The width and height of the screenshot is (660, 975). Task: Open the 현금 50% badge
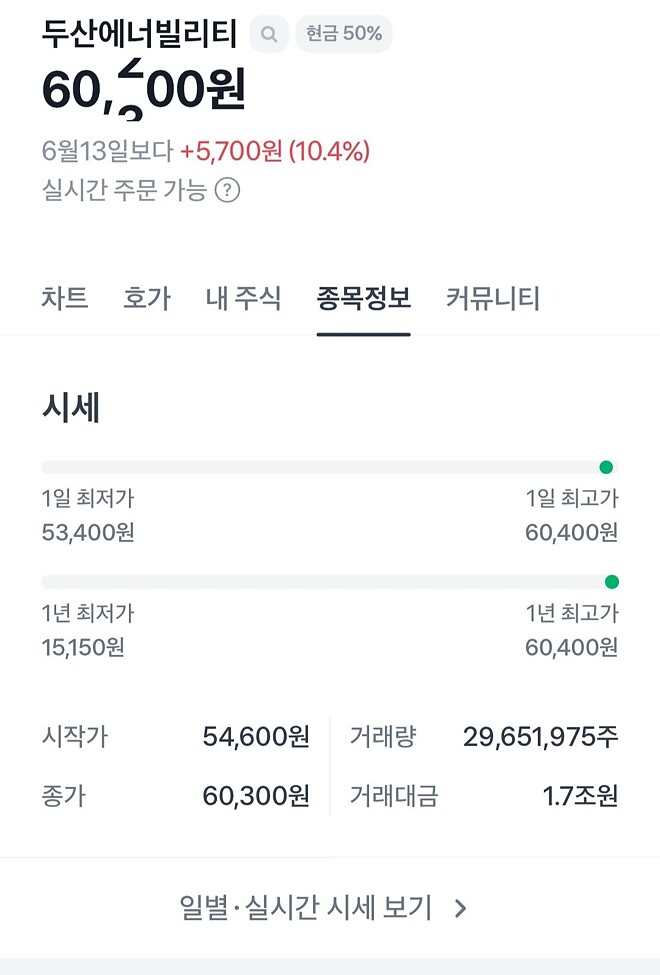point(344,33)
